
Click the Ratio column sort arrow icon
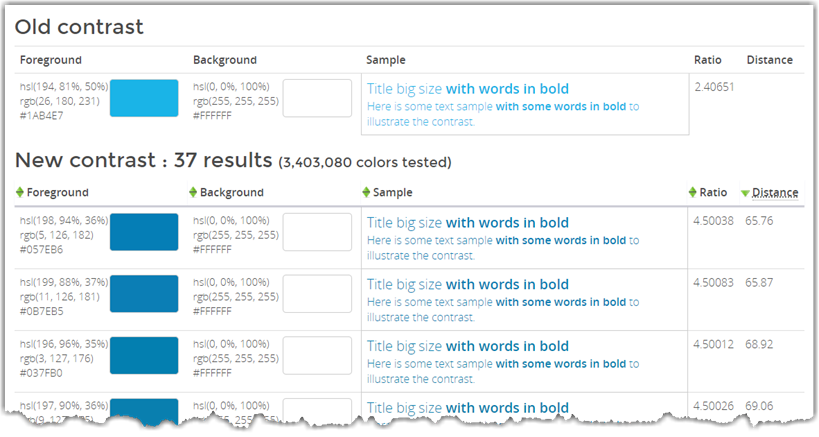click(693, 192)
